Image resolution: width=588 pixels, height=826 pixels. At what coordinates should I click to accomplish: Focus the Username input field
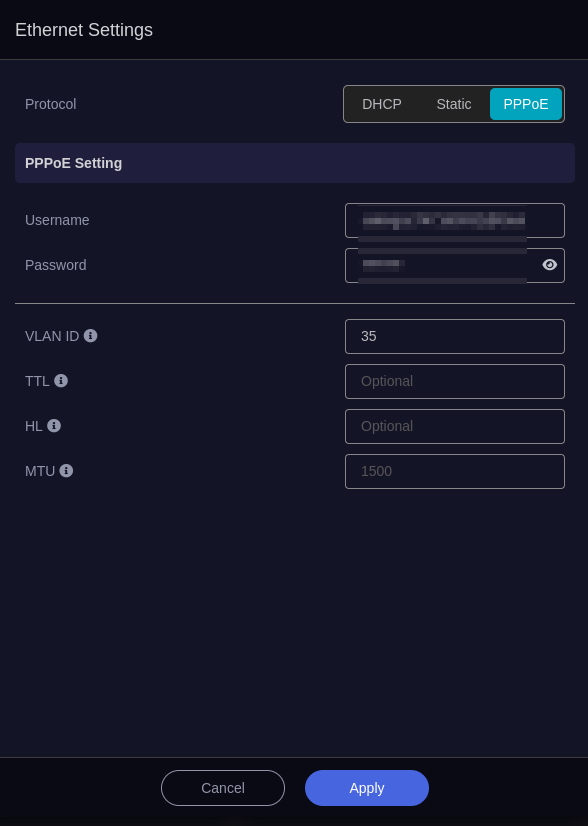[455, 220]
